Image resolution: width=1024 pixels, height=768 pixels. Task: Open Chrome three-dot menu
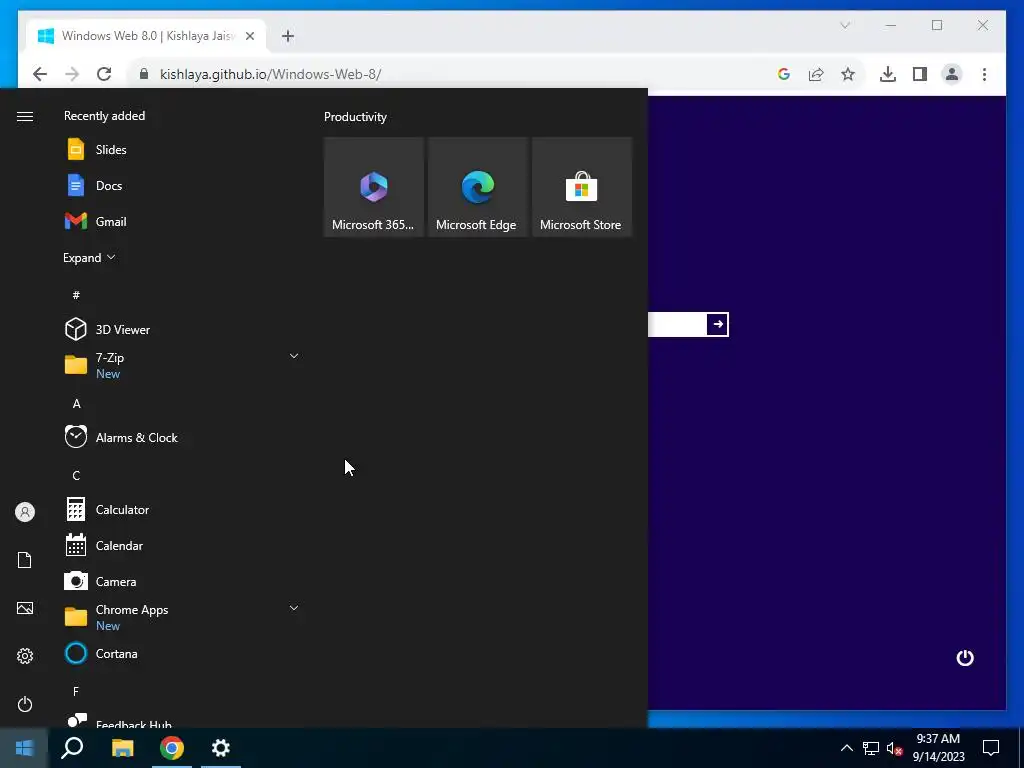pos(984,74)
